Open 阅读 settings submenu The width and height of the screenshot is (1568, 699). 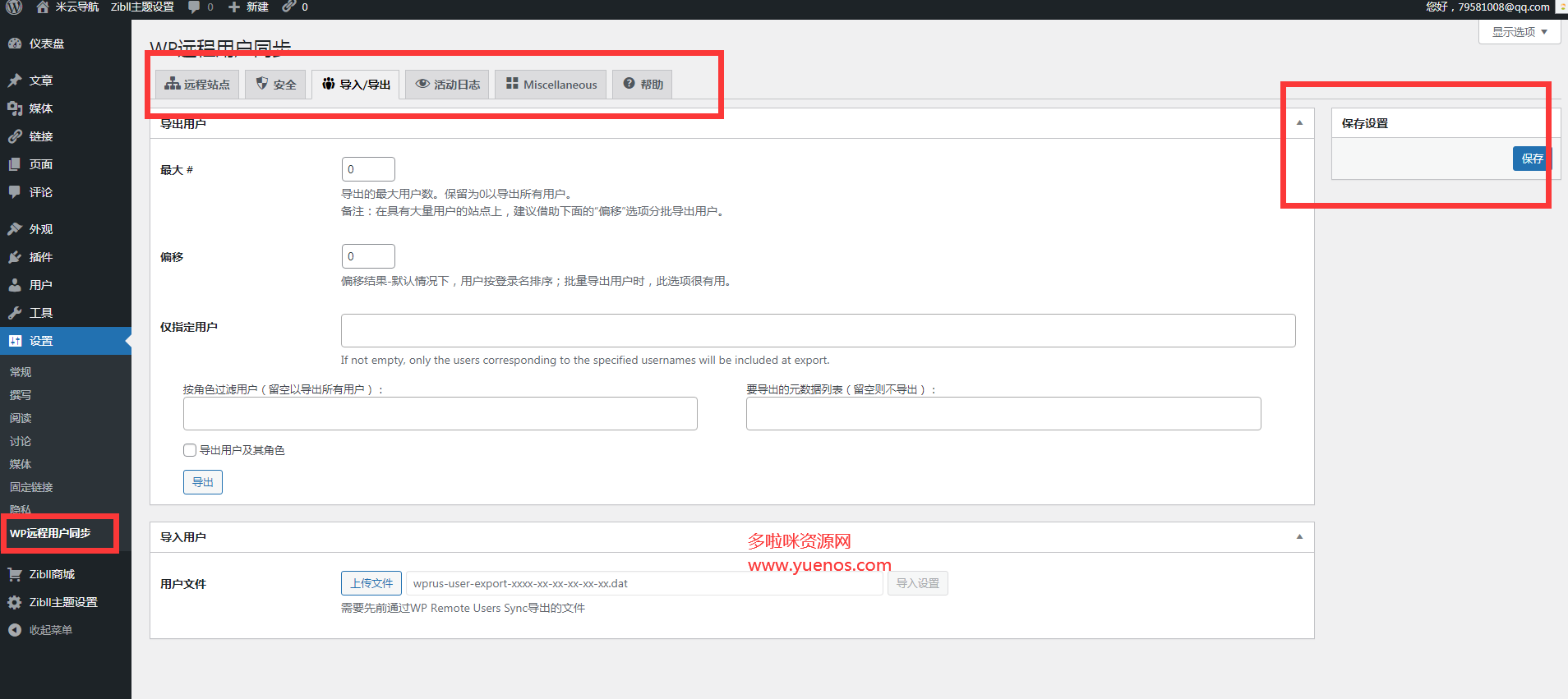point(21,418)
